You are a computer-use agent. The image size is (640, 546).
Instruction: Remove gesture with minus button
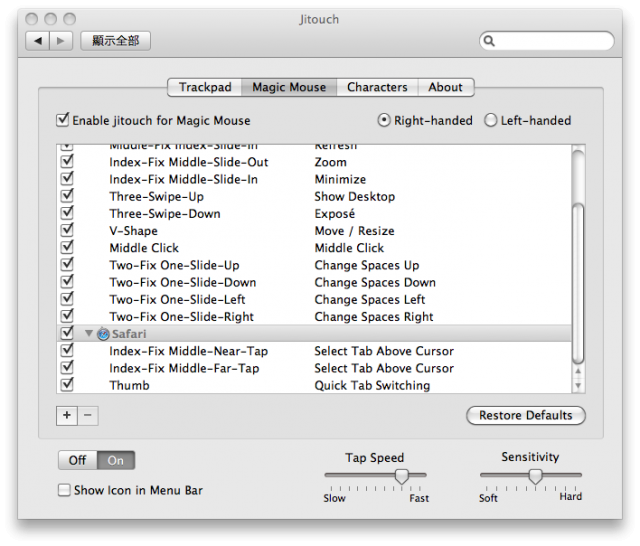[x=88, y=416]
